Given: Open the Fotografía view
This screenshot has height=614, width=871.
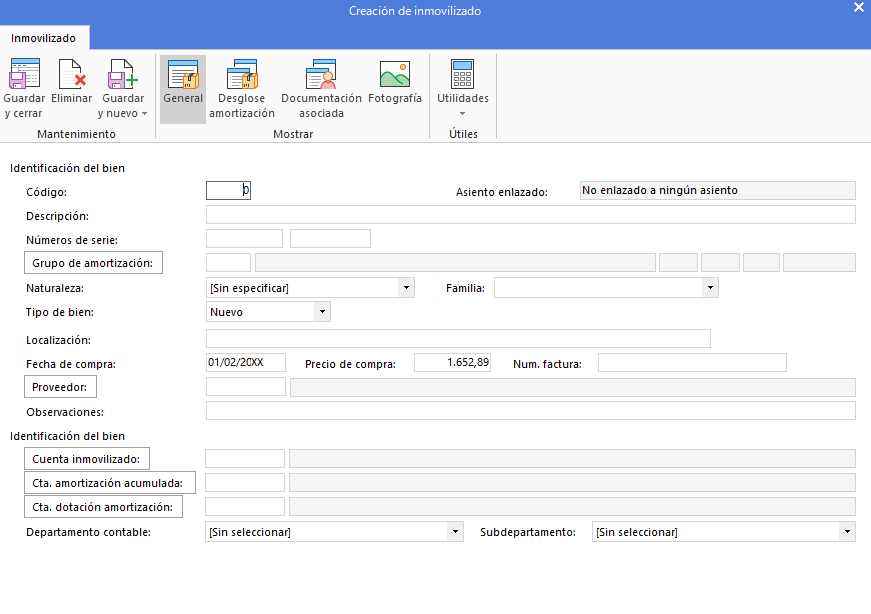Looking at the screenshot, I should point(395,74).
